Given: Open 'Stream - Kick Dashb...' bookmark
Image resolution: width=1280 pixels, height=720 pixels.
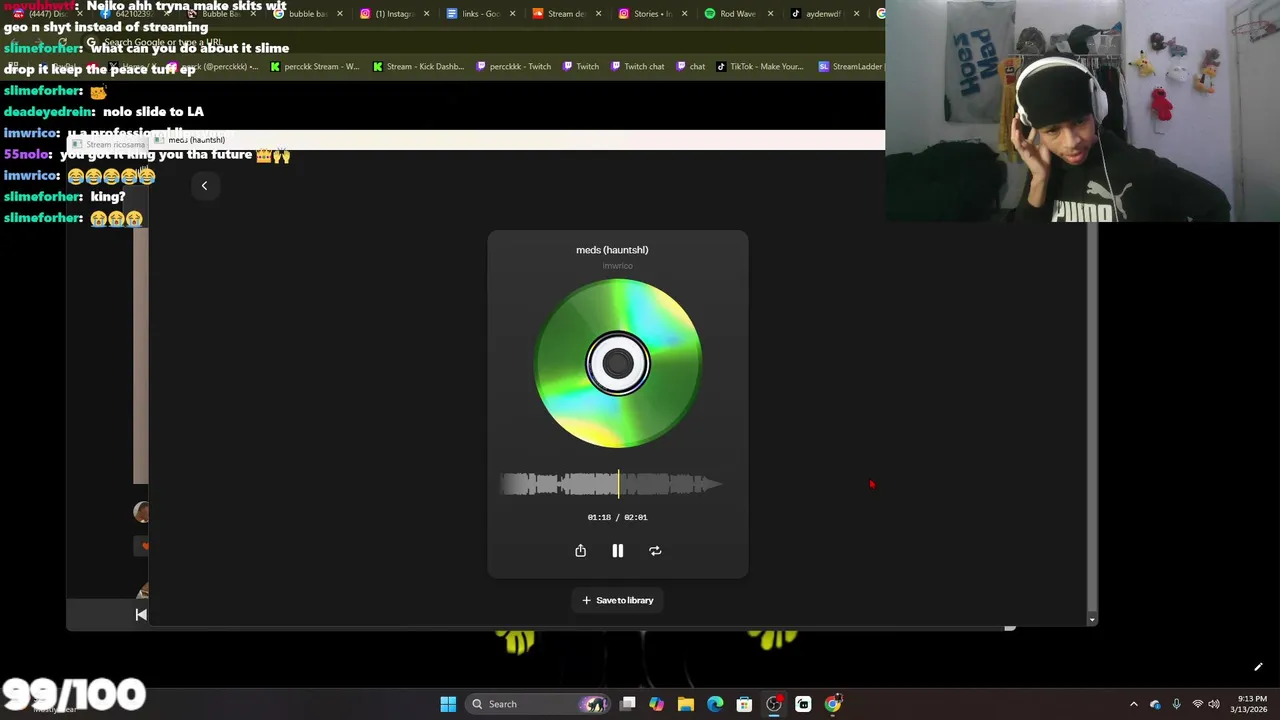Looking at the screenshot, I should click(x=418, y=67).
